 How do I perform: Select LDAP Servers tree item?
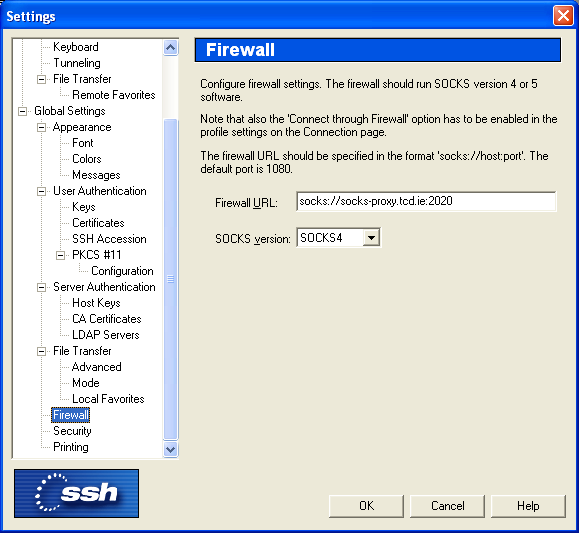click(106, 335)
